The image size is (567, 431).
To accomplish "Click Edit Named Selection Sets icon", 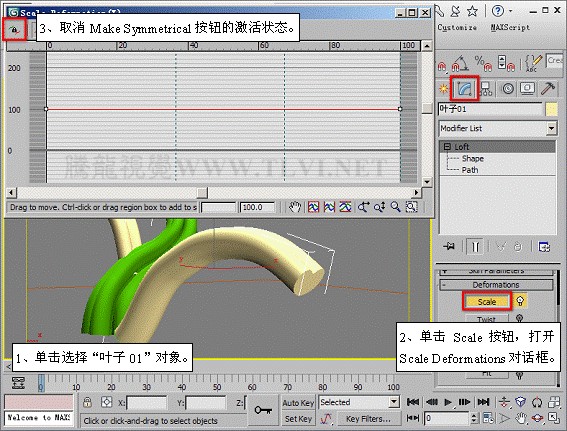I will point(533,63).
